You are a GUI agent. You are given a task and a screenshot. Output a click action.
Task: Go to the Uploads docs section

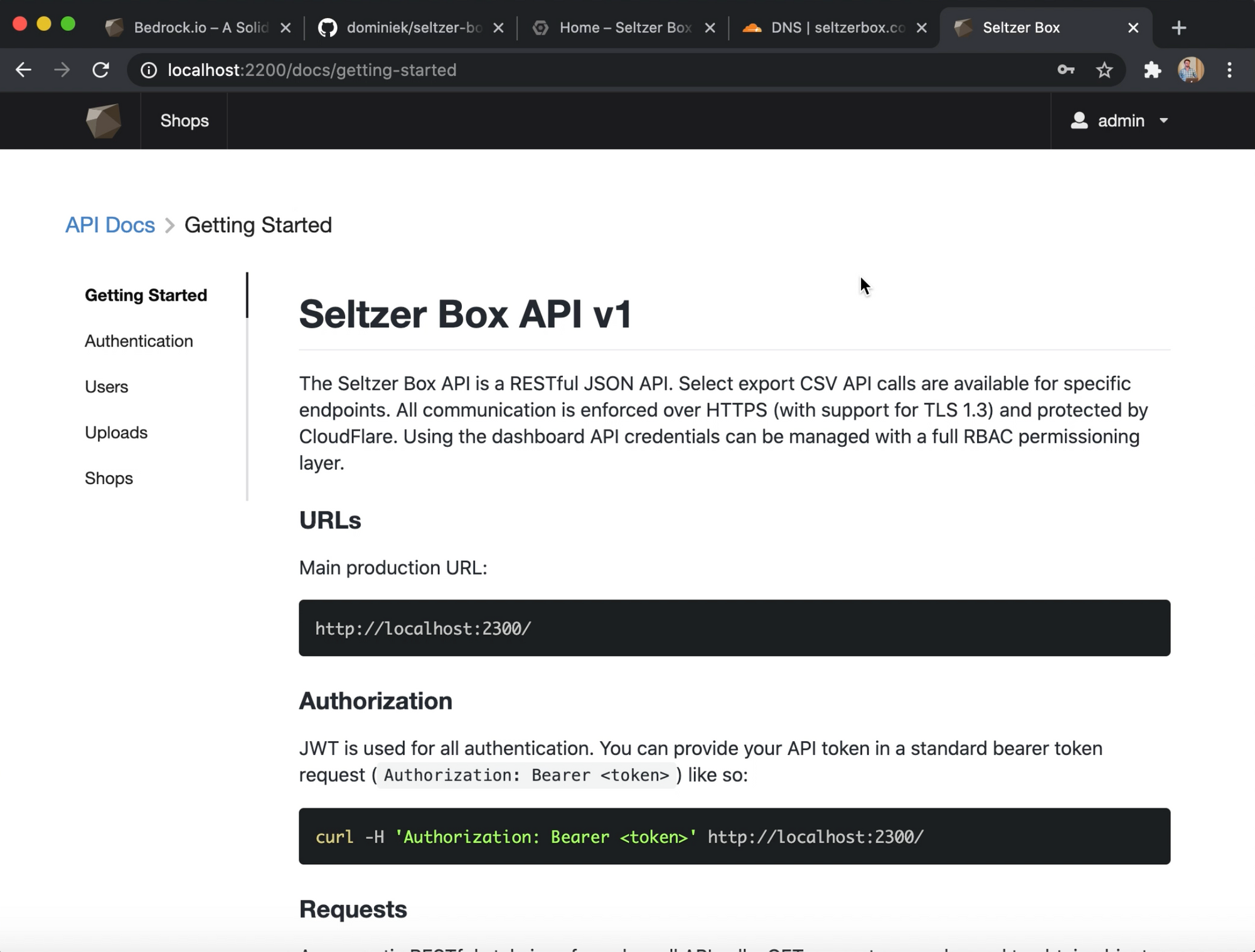(116, 432)
